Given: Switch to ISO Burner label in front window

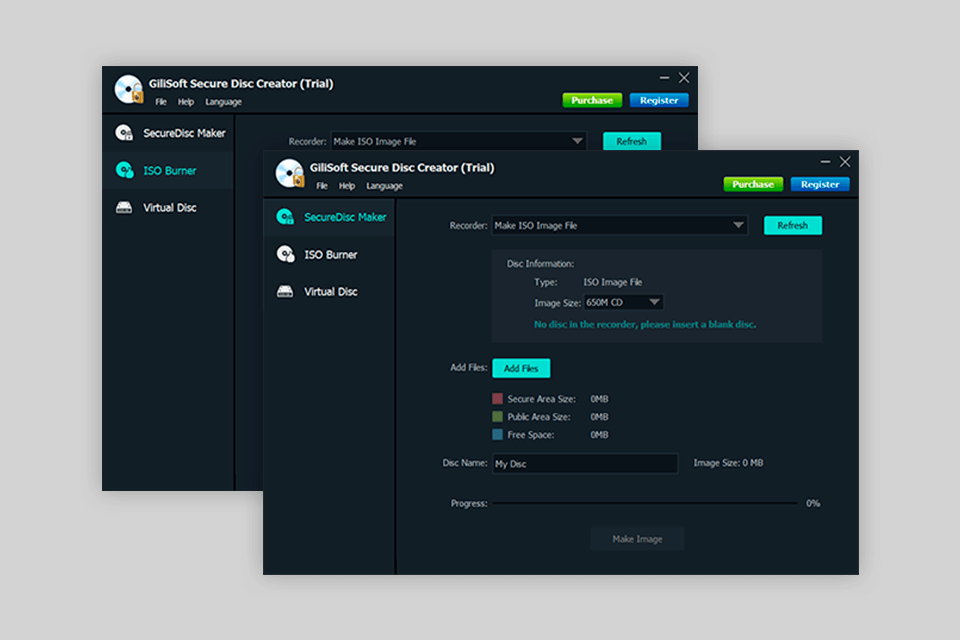Looking at the screenshot, I should click(331, 255).
